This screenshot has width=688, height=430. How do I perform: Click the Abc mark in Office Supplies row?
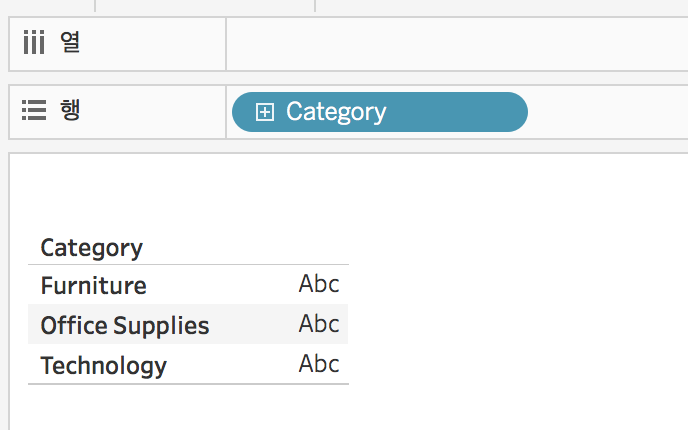click(x=319, y=324)
